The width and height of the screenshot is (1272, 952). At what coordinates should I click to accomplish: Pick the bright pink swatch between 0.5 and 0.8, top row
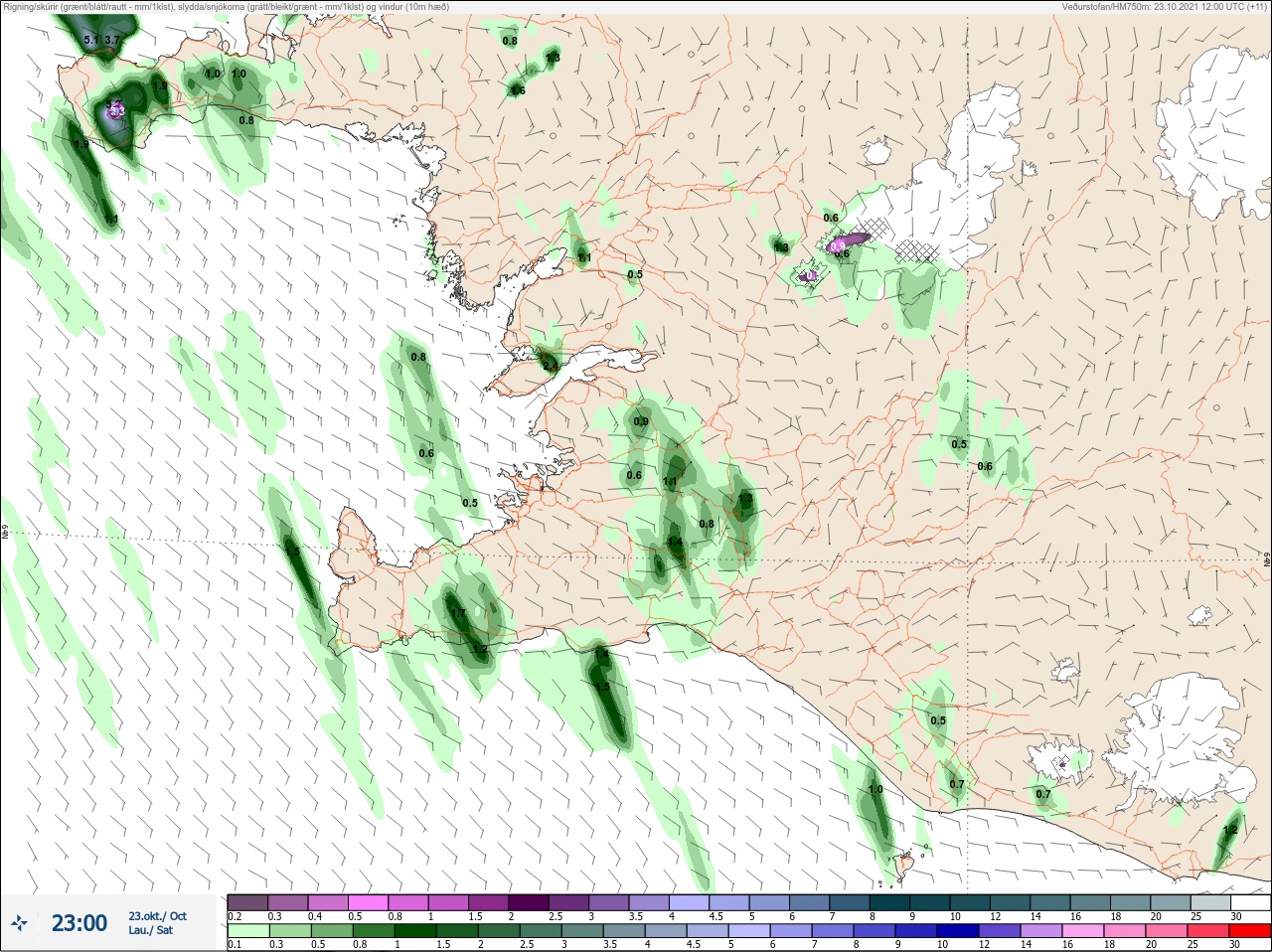[369, 902]
